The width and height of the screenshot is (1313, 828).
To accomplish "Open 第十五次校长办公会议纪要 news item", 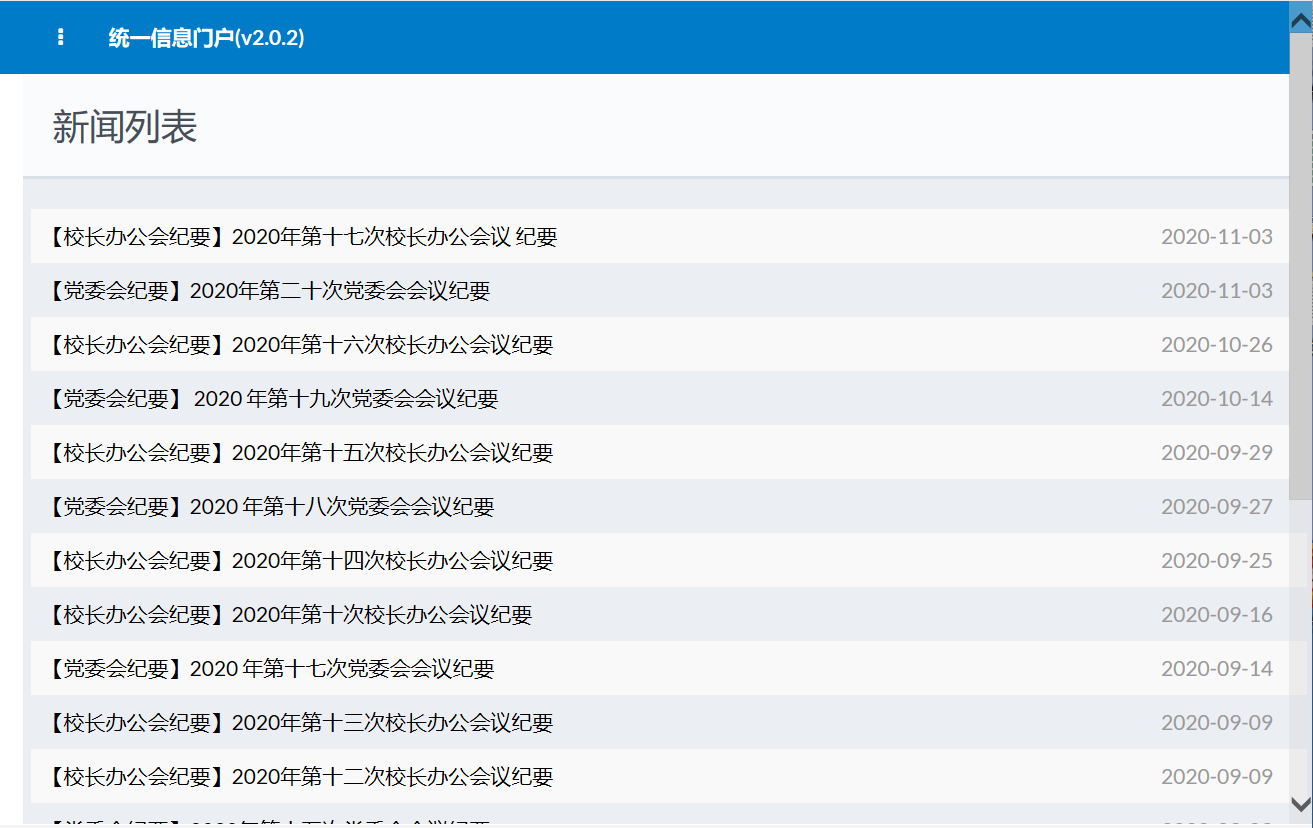I will point(300,453).
